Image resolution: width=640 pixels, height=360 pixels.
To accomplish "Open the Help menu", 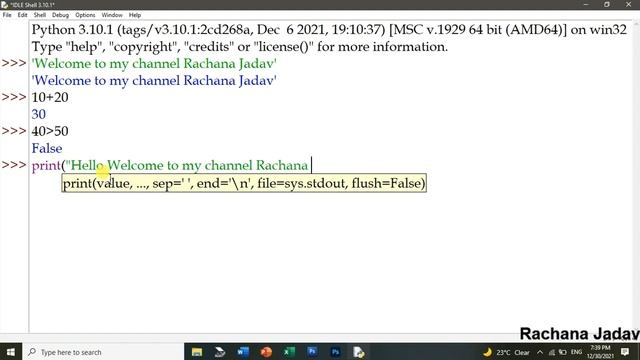I will click(135, 15).
